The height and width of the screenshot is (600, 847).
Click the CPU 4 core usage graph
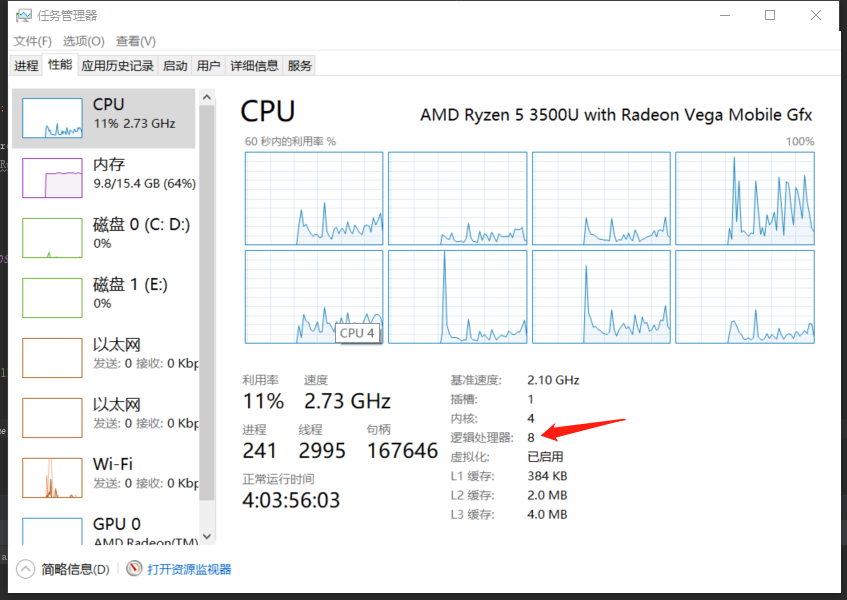314,297
